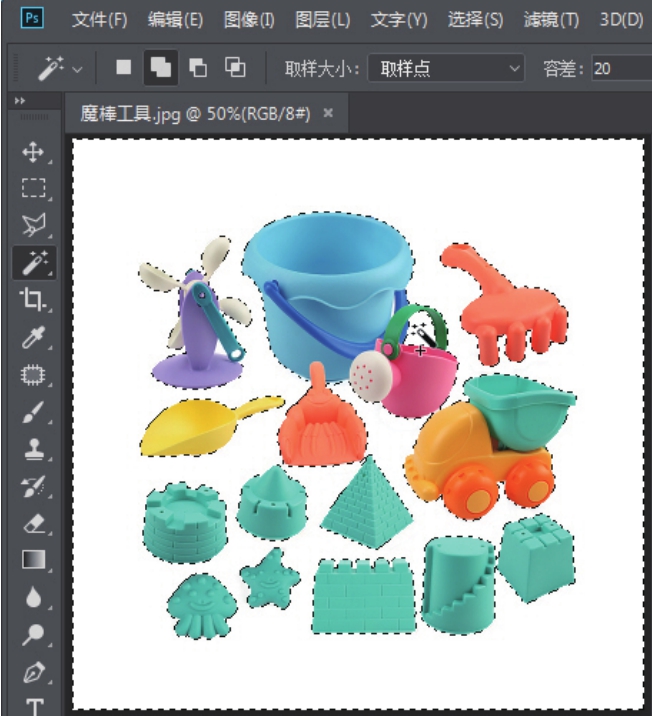The height and width of the screenshot is (716, 652).
Task: Select the Move tool
Action: 33,152
